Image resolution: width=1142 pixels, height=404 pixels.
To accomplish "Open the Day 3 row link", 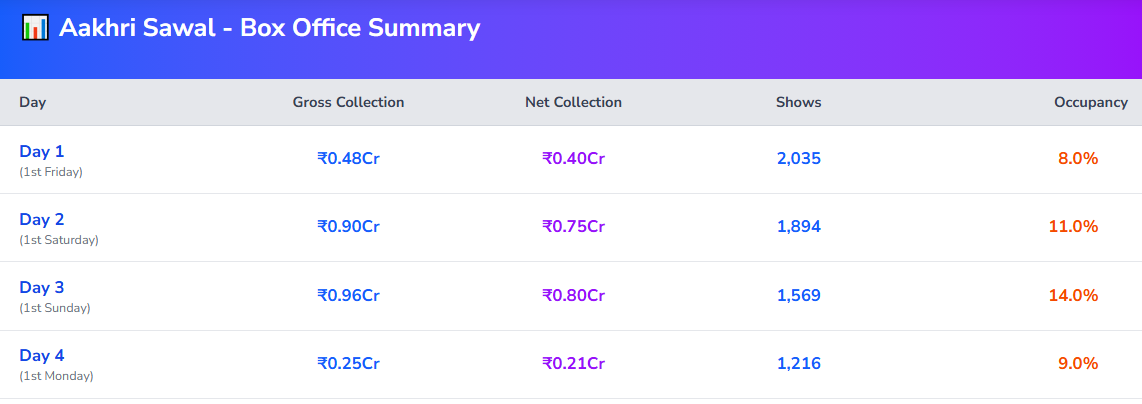I will tap(42, 288).
